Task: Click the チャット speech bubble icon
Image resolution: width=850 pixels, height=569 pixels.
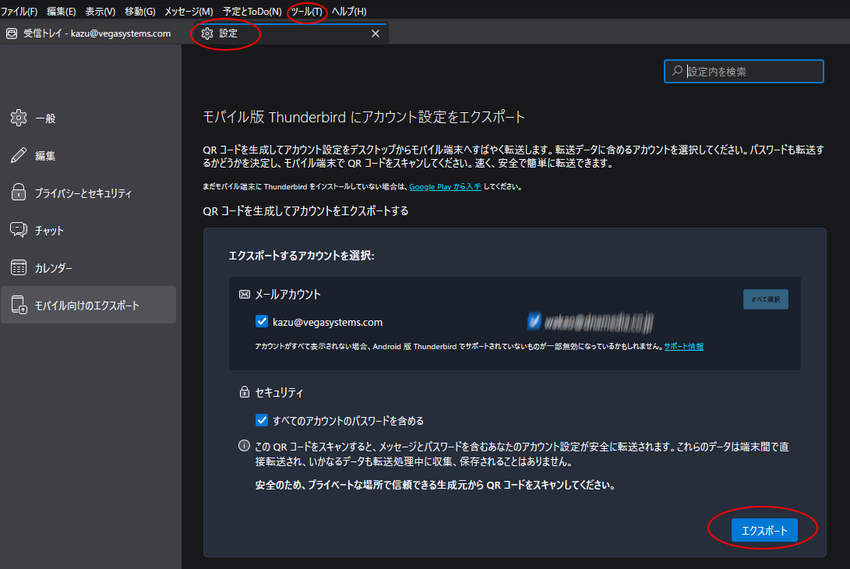Action: coord(18,230)
